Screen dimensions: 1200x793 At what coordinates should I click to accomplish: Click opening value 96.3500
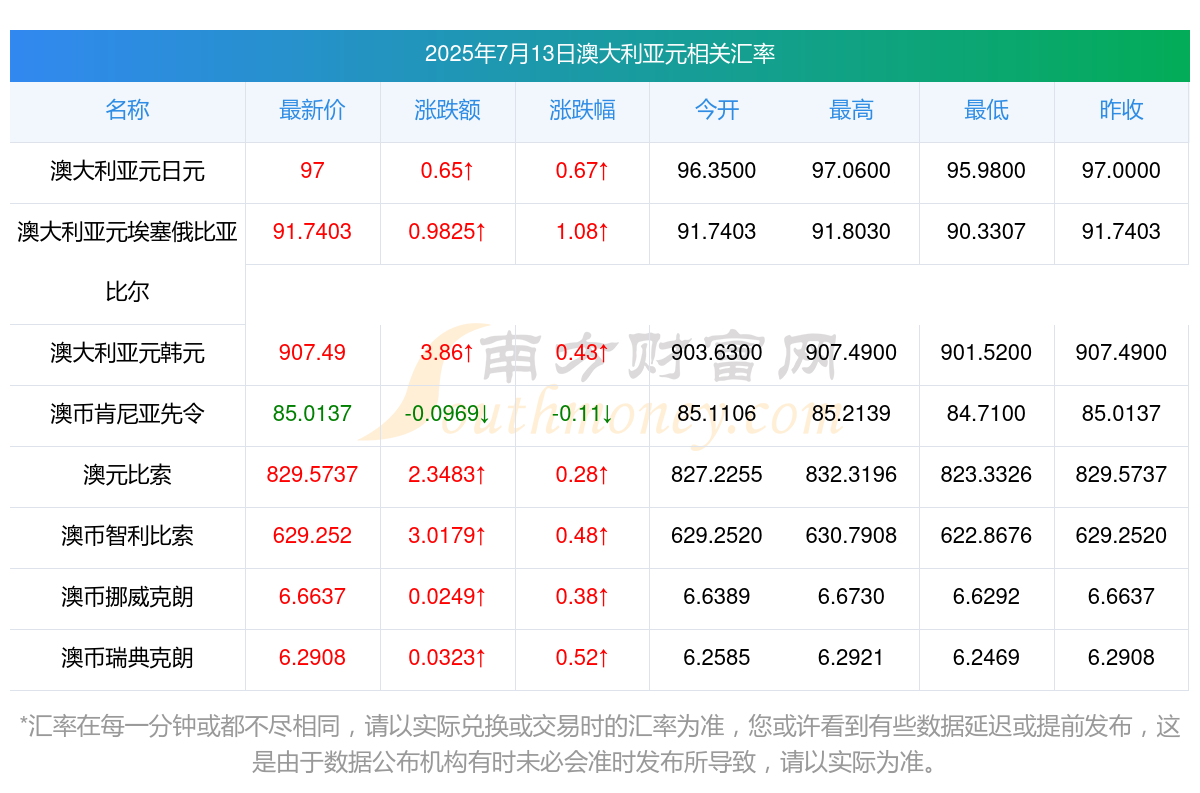717,171
